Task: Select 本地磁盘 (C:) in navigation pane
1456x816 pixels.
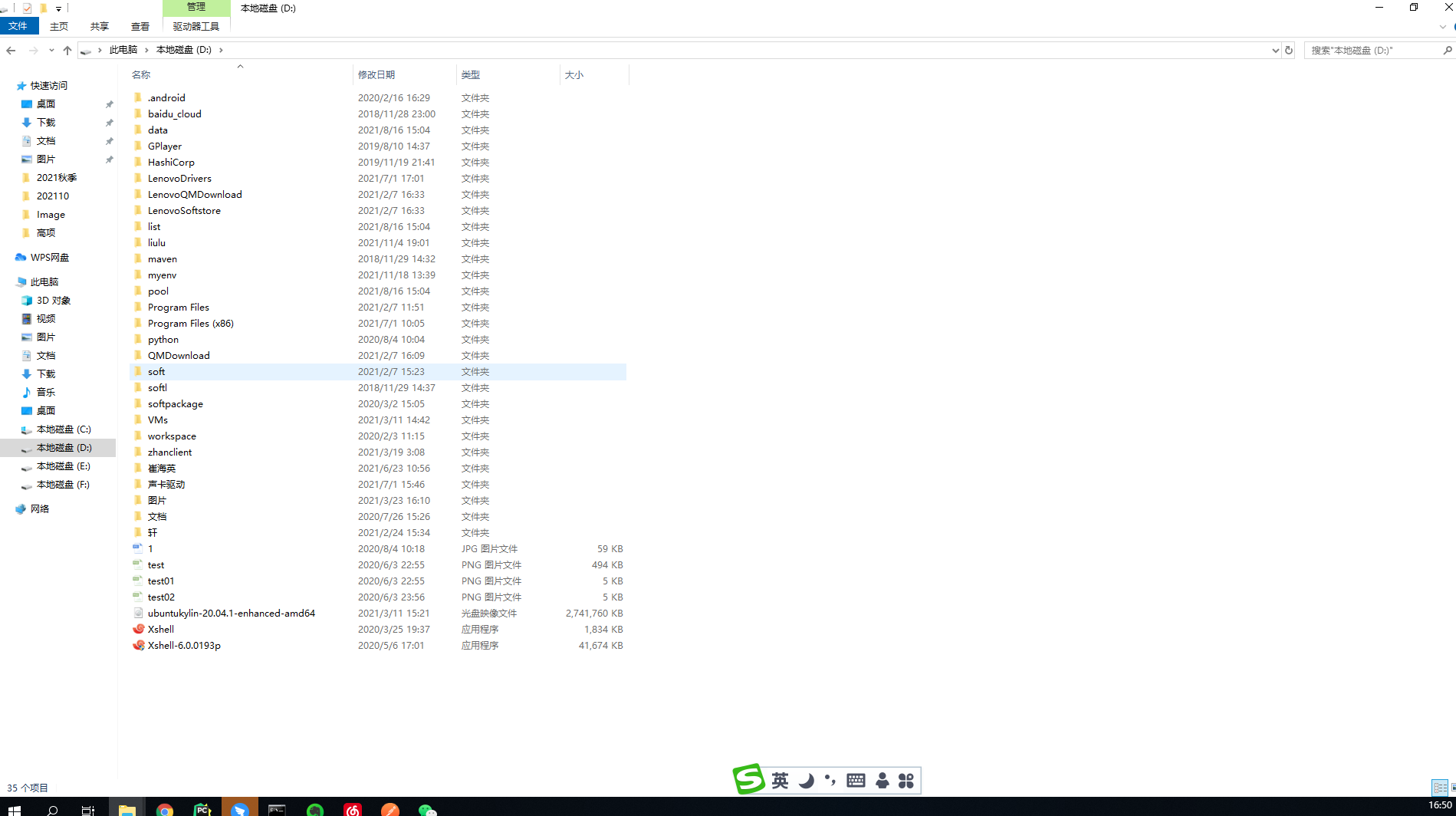Action: (x=64, y=429)
